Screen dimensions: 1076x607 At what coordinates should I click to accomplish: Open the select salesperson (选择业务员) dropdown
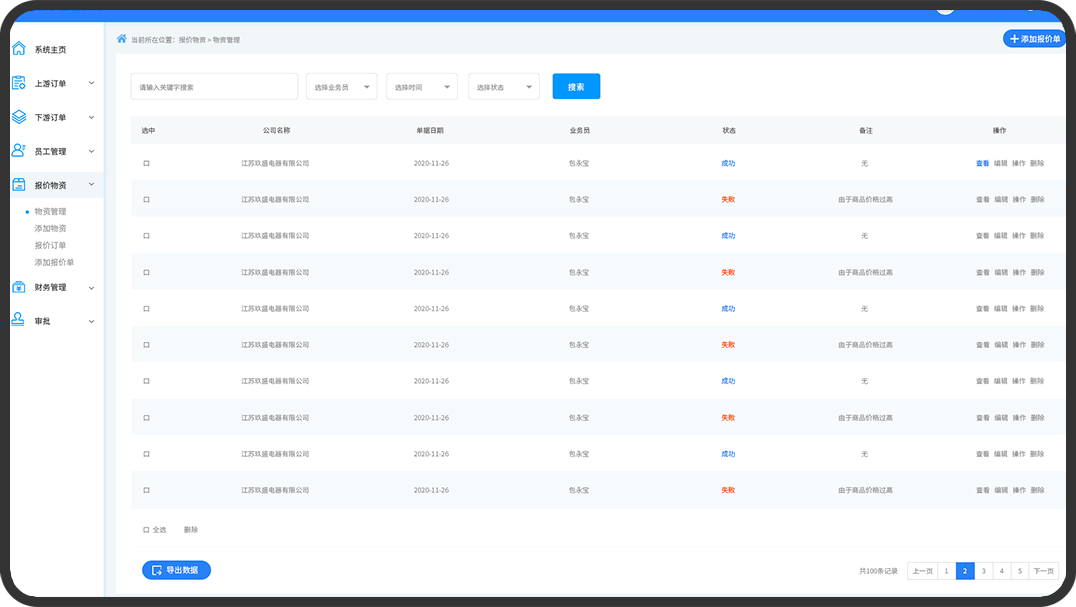tap(341, 87)
